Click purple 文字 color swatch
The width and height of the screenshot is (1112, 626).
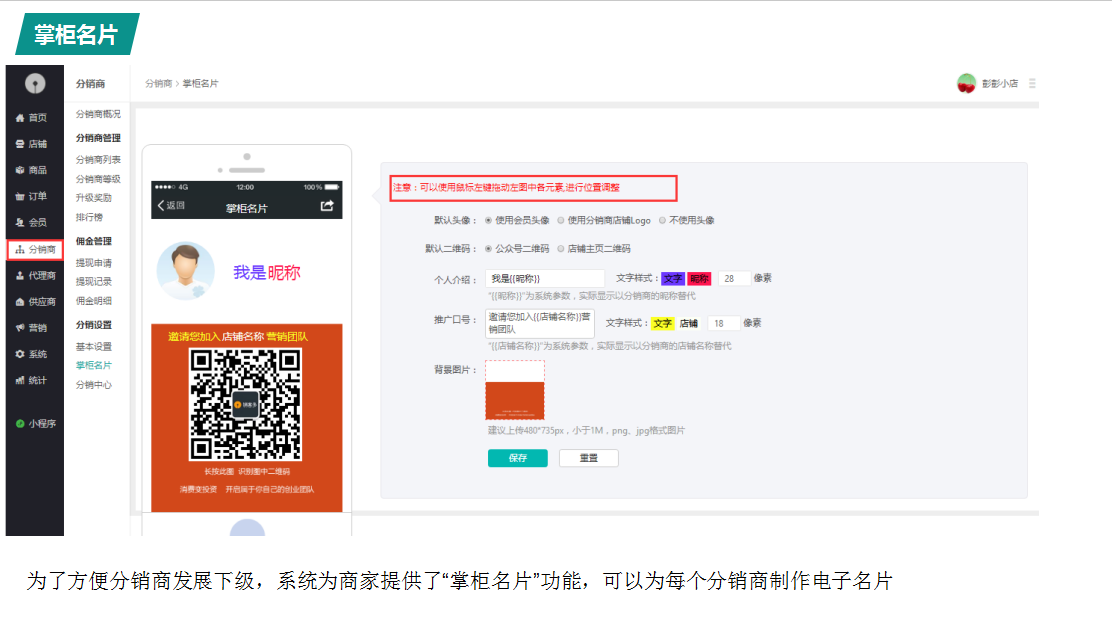click(672, 279)
